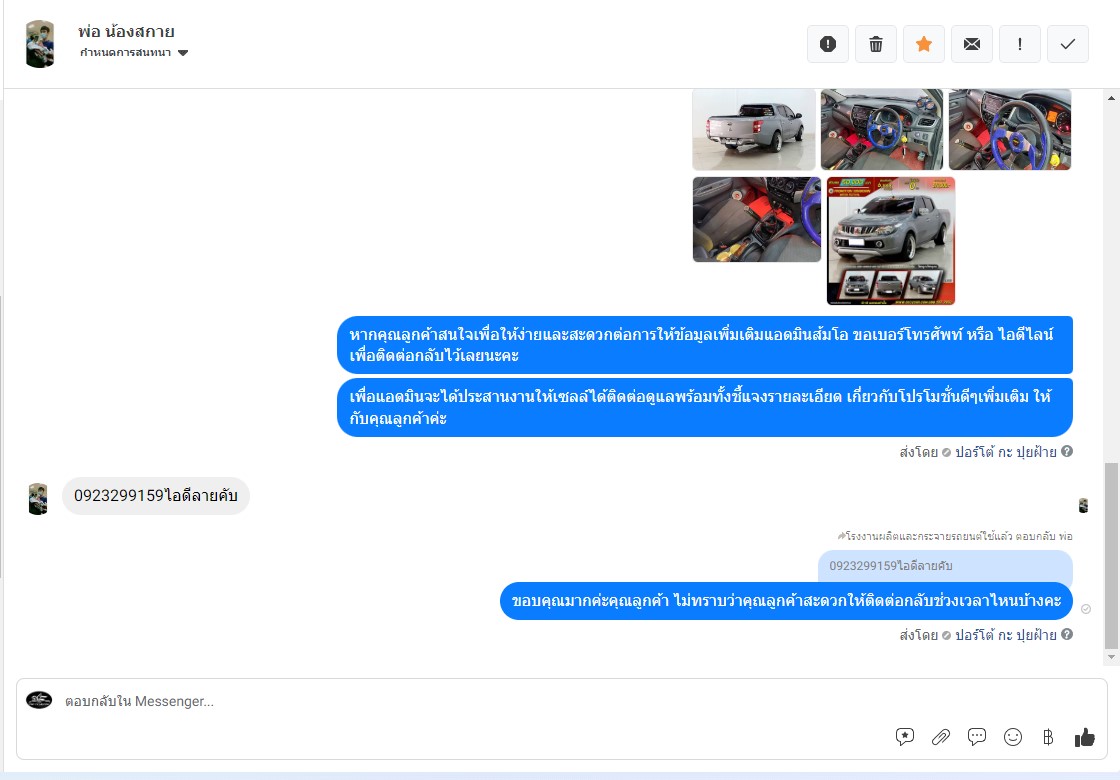Screen dimensions: 1120x780
Task: Mark conversation unread with envelope icon
Action: (x=971, y=44)
